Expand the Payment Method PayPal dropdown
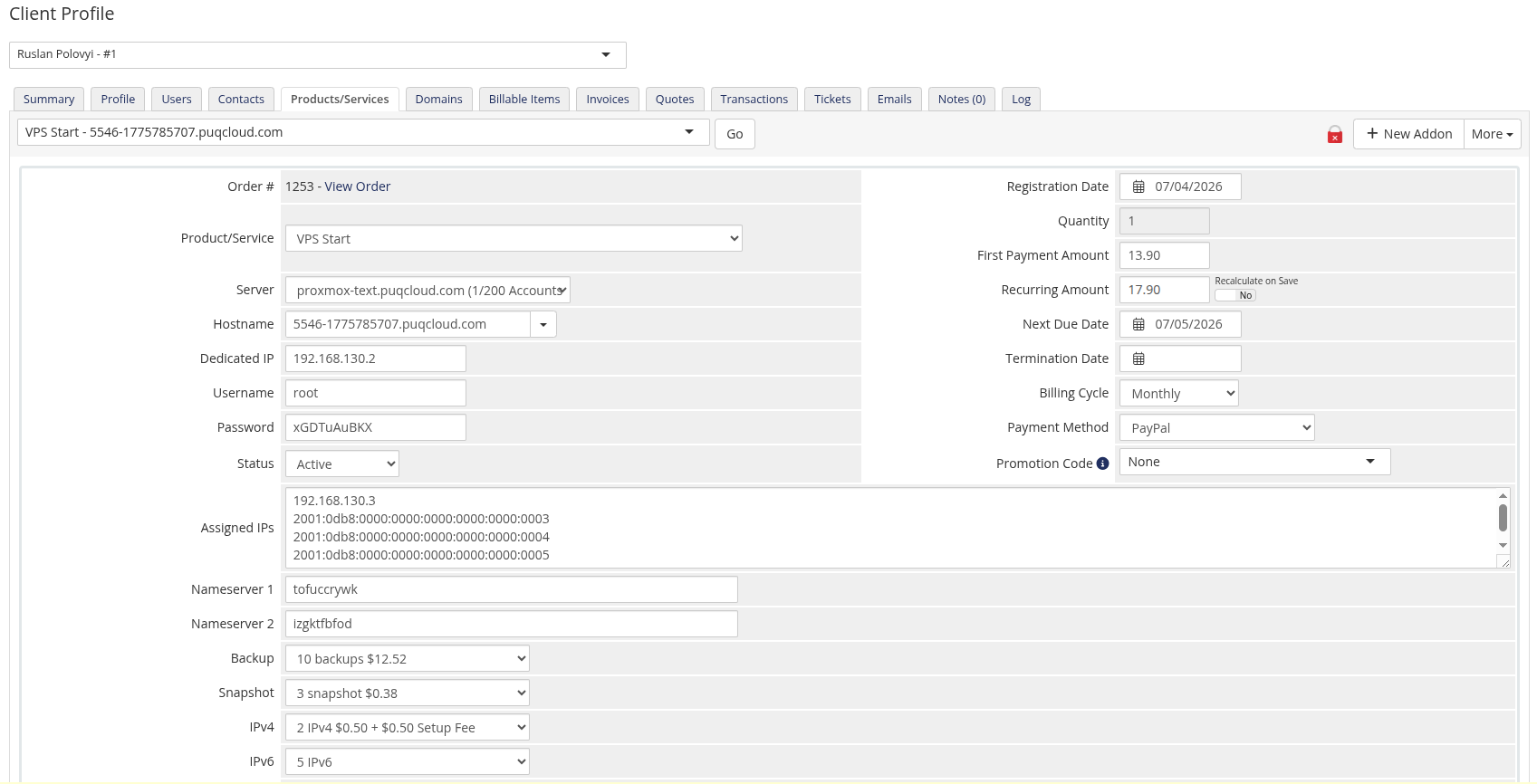Viewport: 1537px width, 784px height. (x=1216, y=428)
